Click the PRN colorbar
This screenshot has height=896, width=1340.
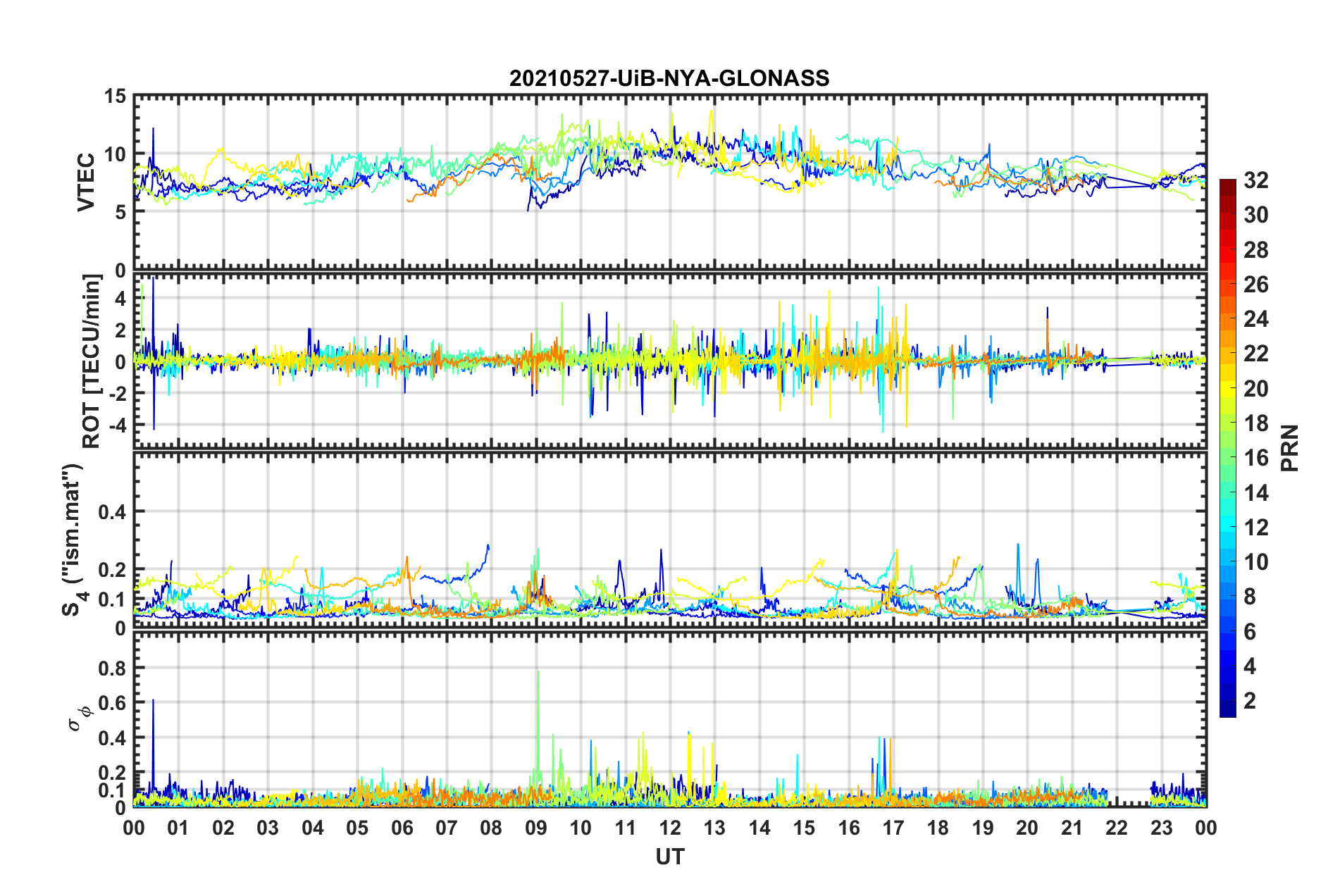pyautogui.click(x=1228, y=448)
